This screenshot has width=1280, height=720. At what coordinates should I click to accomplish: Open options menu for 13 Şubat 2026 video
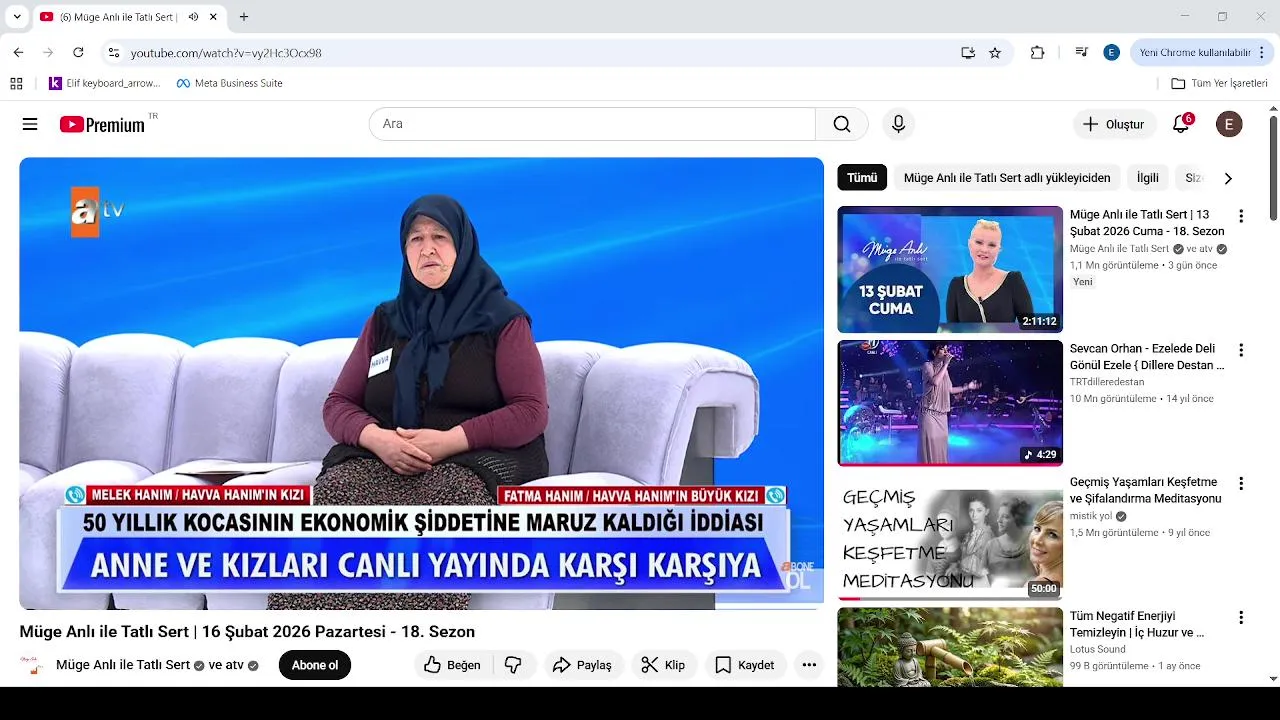(1241, 216)
